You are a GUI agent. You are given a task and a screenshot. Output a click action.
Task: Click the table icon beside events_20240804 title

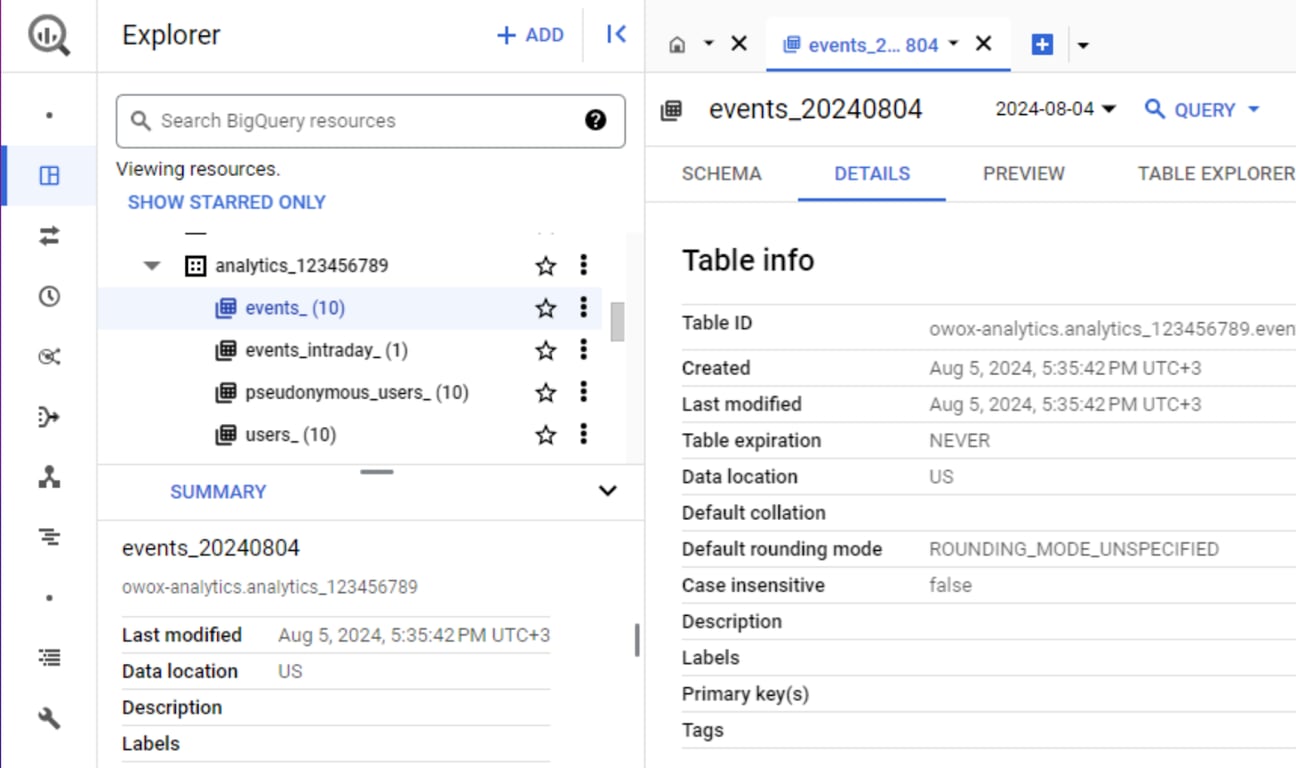(671, 110)
